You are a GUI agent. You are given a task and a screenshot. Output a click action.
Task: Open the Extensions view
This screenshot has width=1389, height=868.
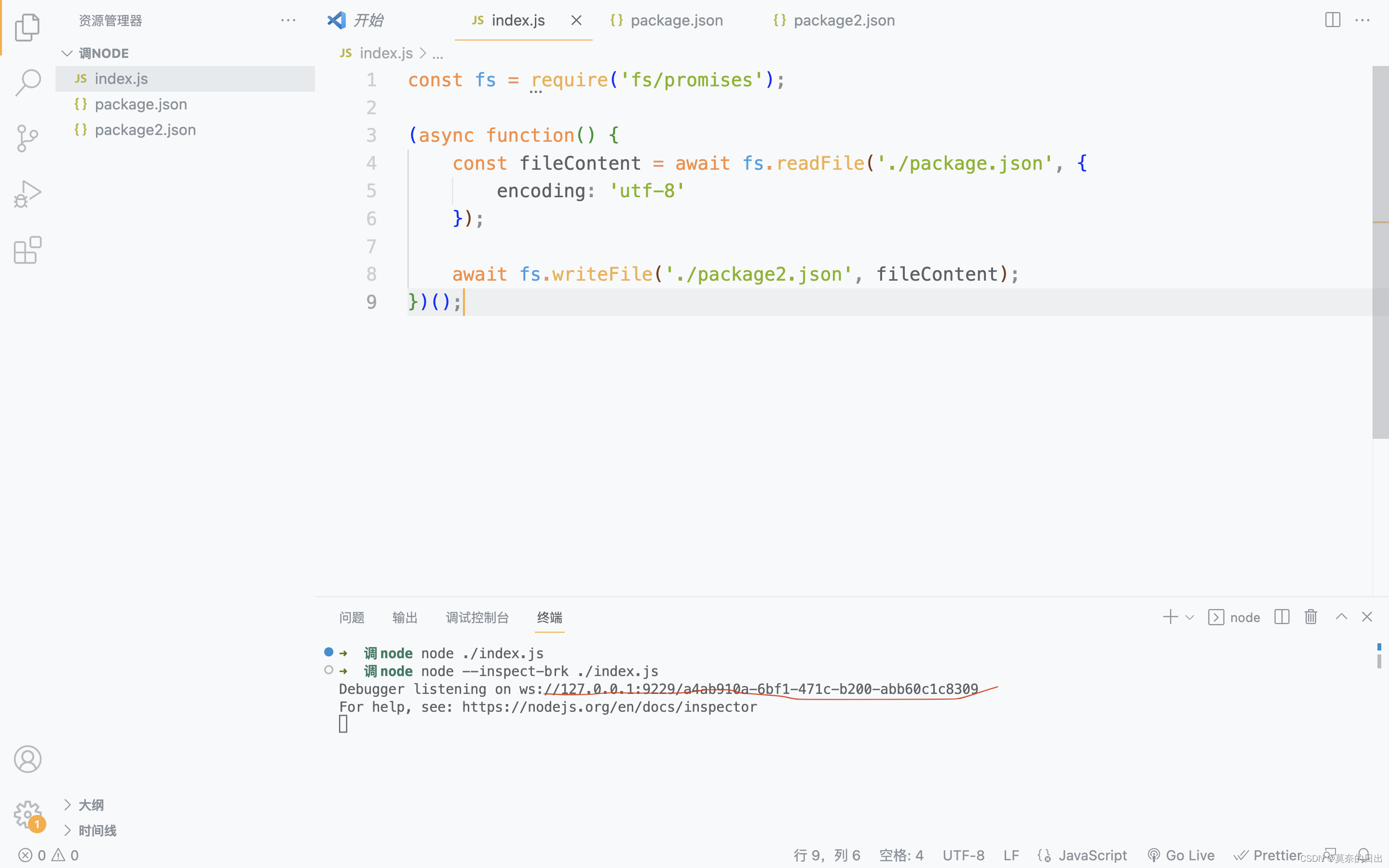[x=27, y=250]
